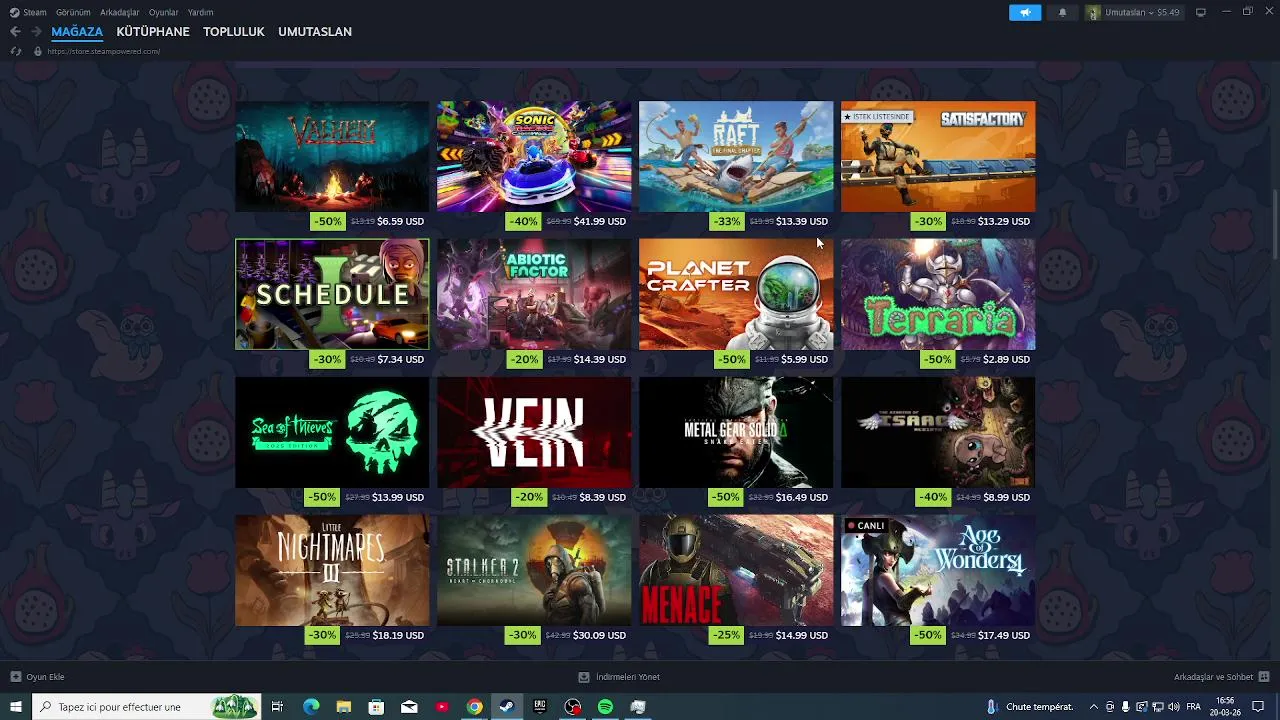
Task: Open the Metal Gear Solid capsule
Action: [x=736, y=432]
